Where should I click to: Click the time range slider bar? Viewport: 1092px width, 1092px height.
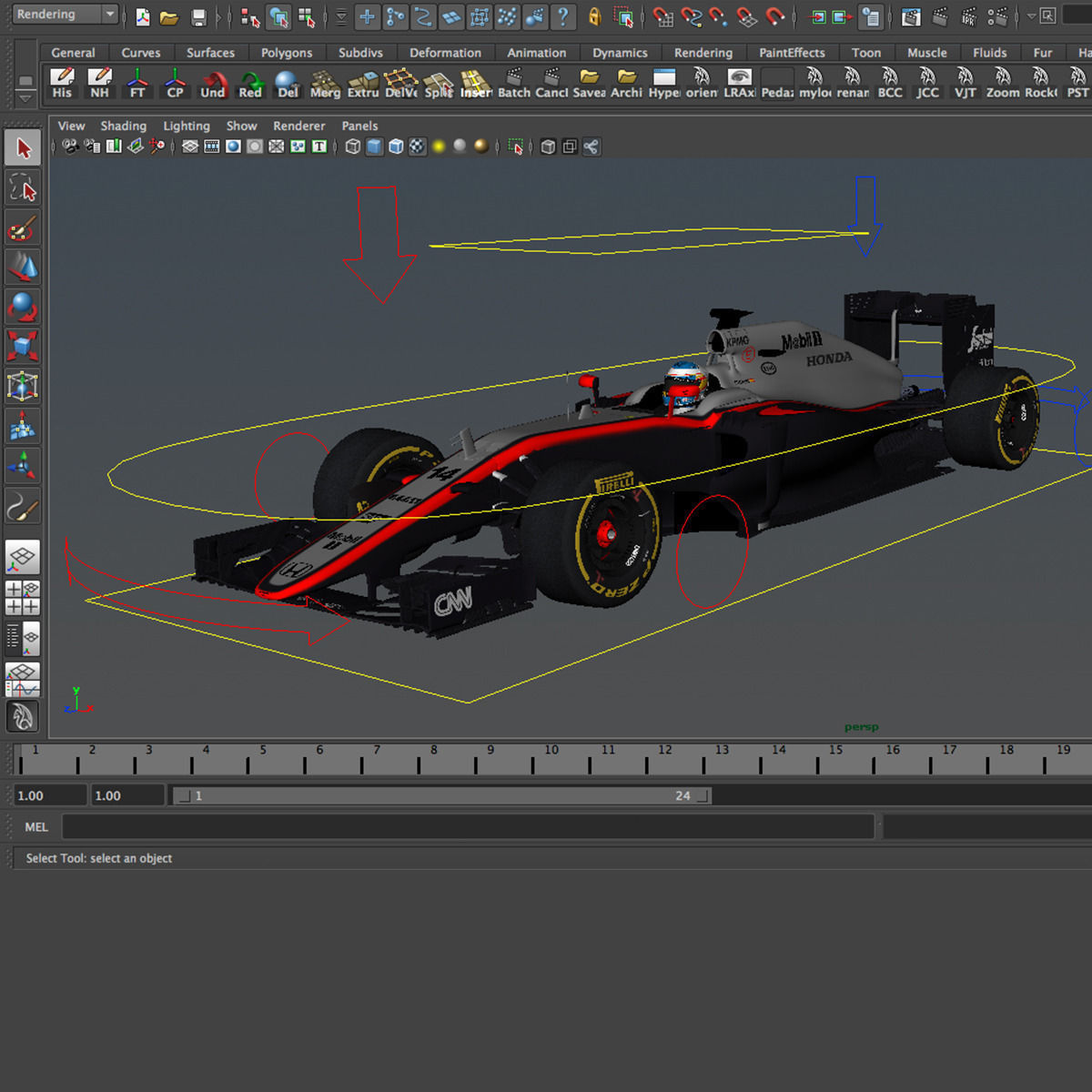[441, 795]
